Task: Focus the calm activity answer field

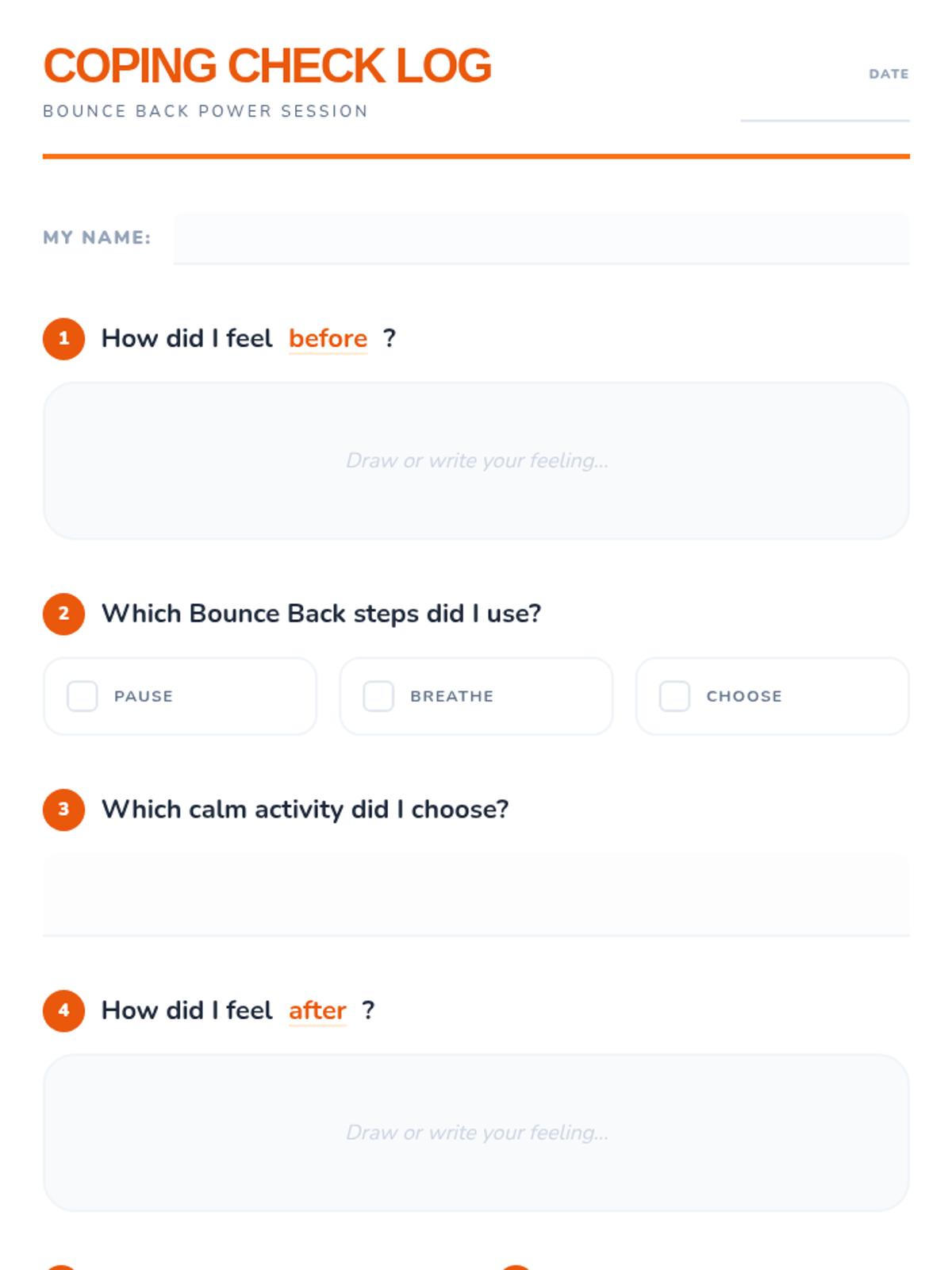Action: point(476,895)
